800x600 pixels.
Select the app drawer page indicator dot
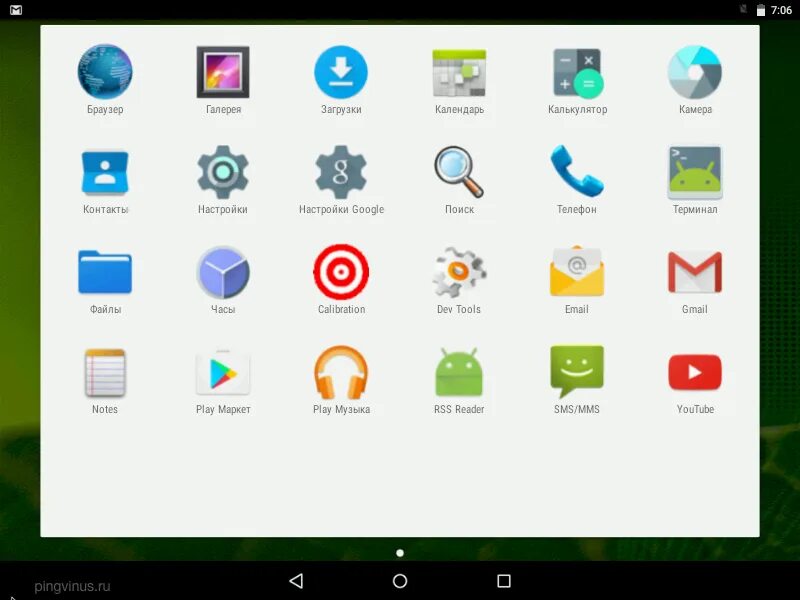[x=400, y=553]
